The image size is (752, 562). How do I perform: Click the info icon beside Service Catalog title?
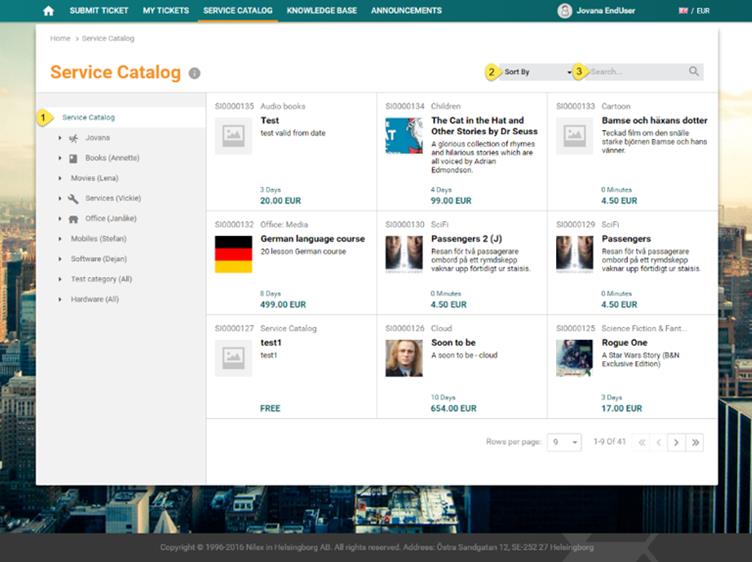point(194,73)
